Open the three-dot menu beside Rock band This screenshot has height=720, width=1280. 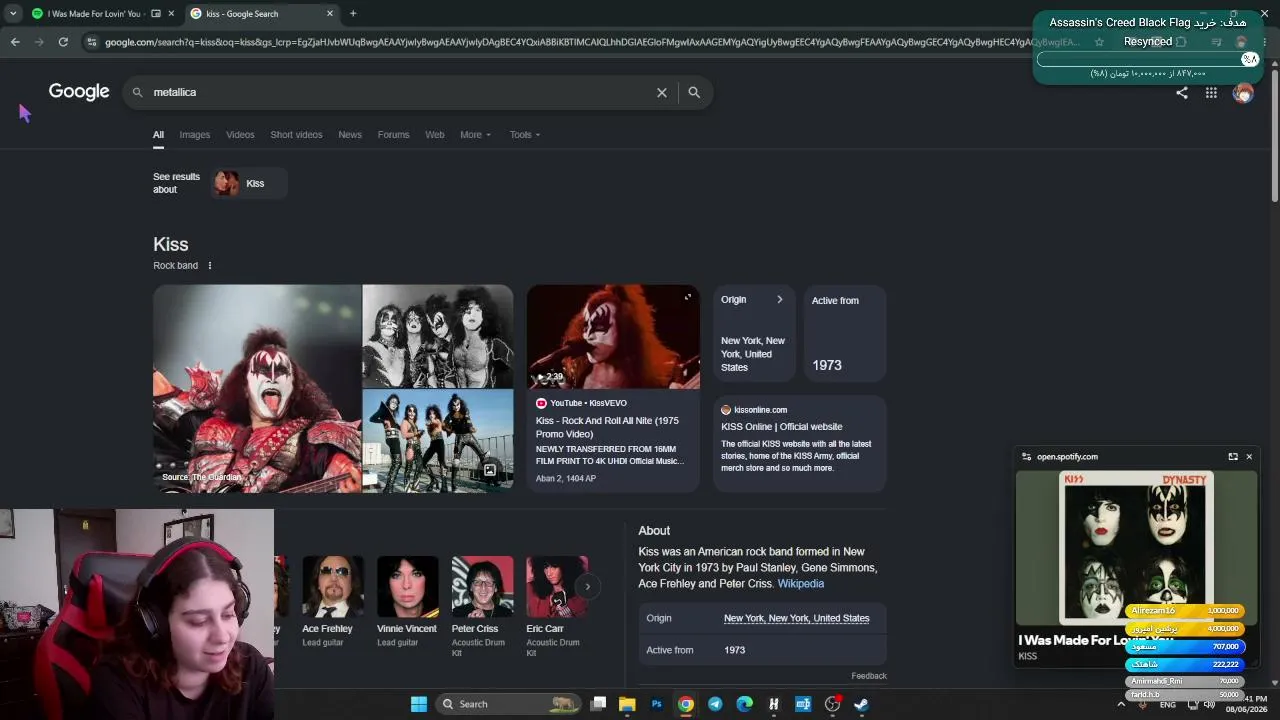point(209,266)
